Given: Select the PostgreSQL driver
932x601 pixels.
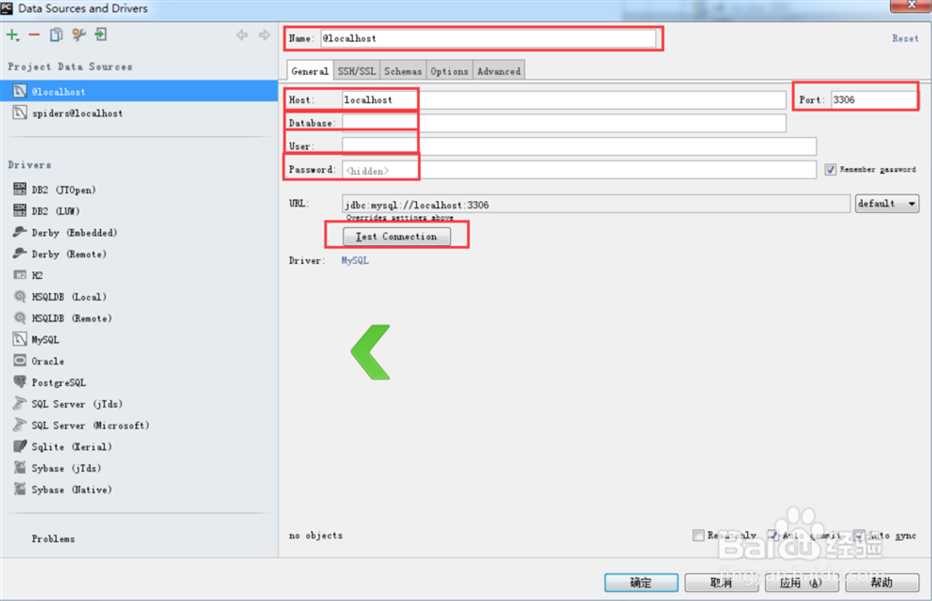Looking at the screenshot, I should [x=58, y=382].
